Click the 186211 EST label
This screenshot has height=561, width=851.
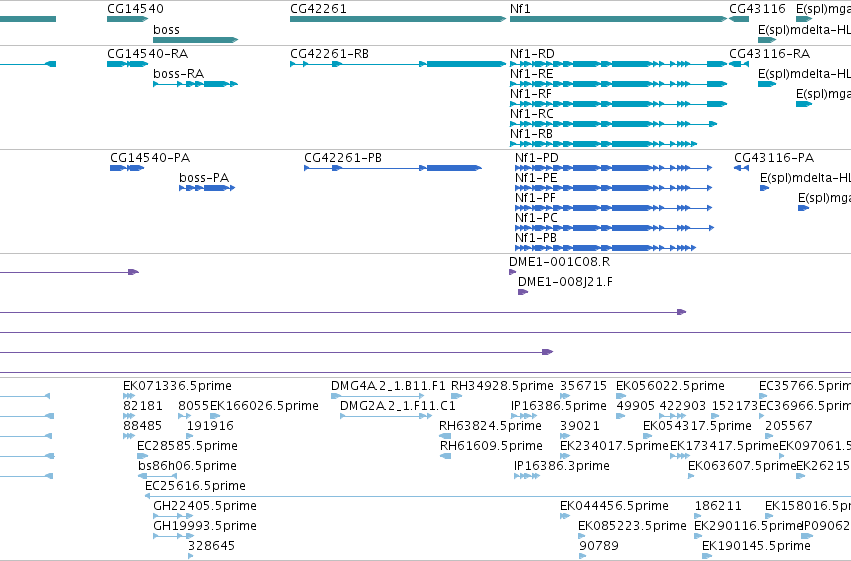click(718, 506)
